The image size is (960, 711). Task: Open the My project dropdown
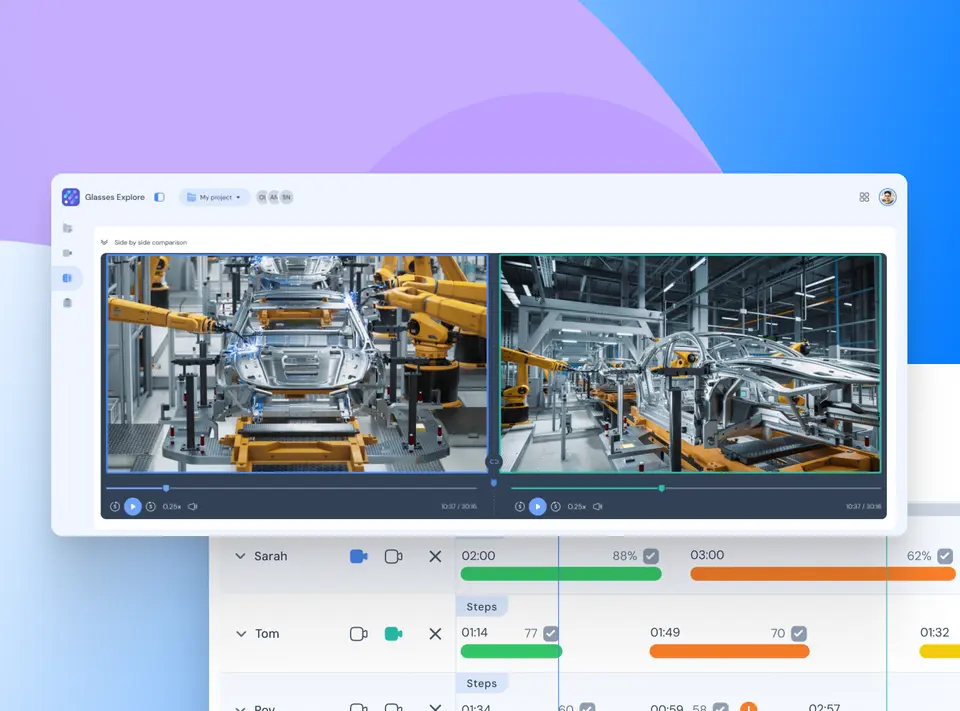click(214, 197)
